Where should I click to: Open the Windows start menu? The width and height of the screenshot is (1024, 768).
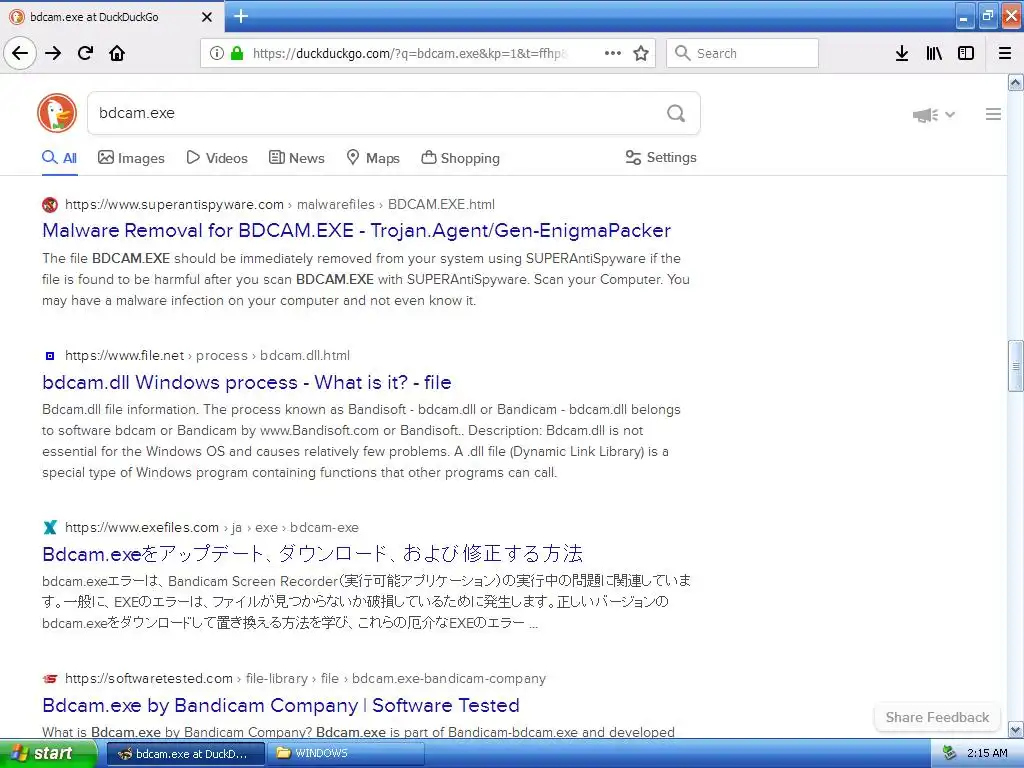tap(48, 753)
